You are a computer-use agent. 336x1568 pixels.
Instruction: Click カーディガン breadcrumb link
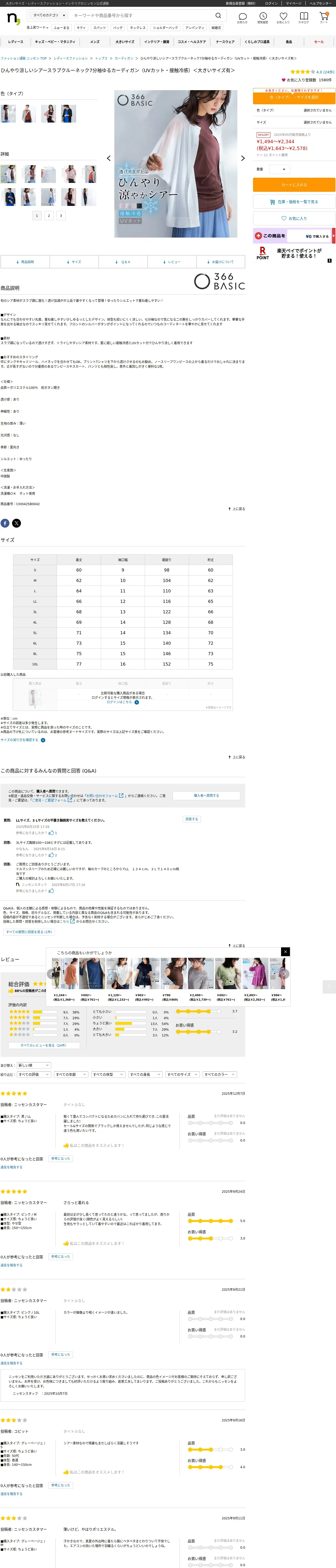pos(124,59)
